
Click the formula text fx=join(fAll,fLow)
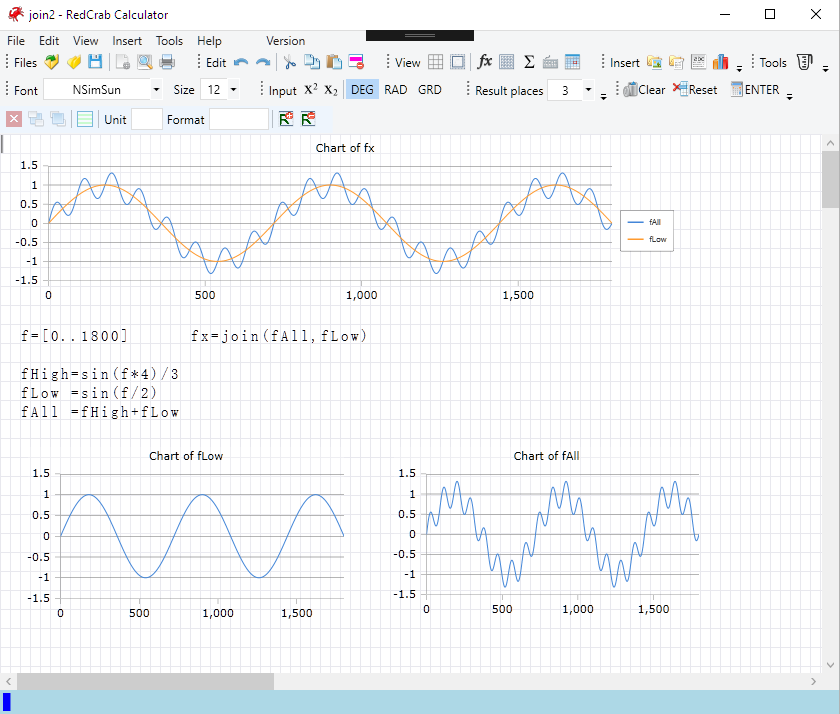click(279, 336)
